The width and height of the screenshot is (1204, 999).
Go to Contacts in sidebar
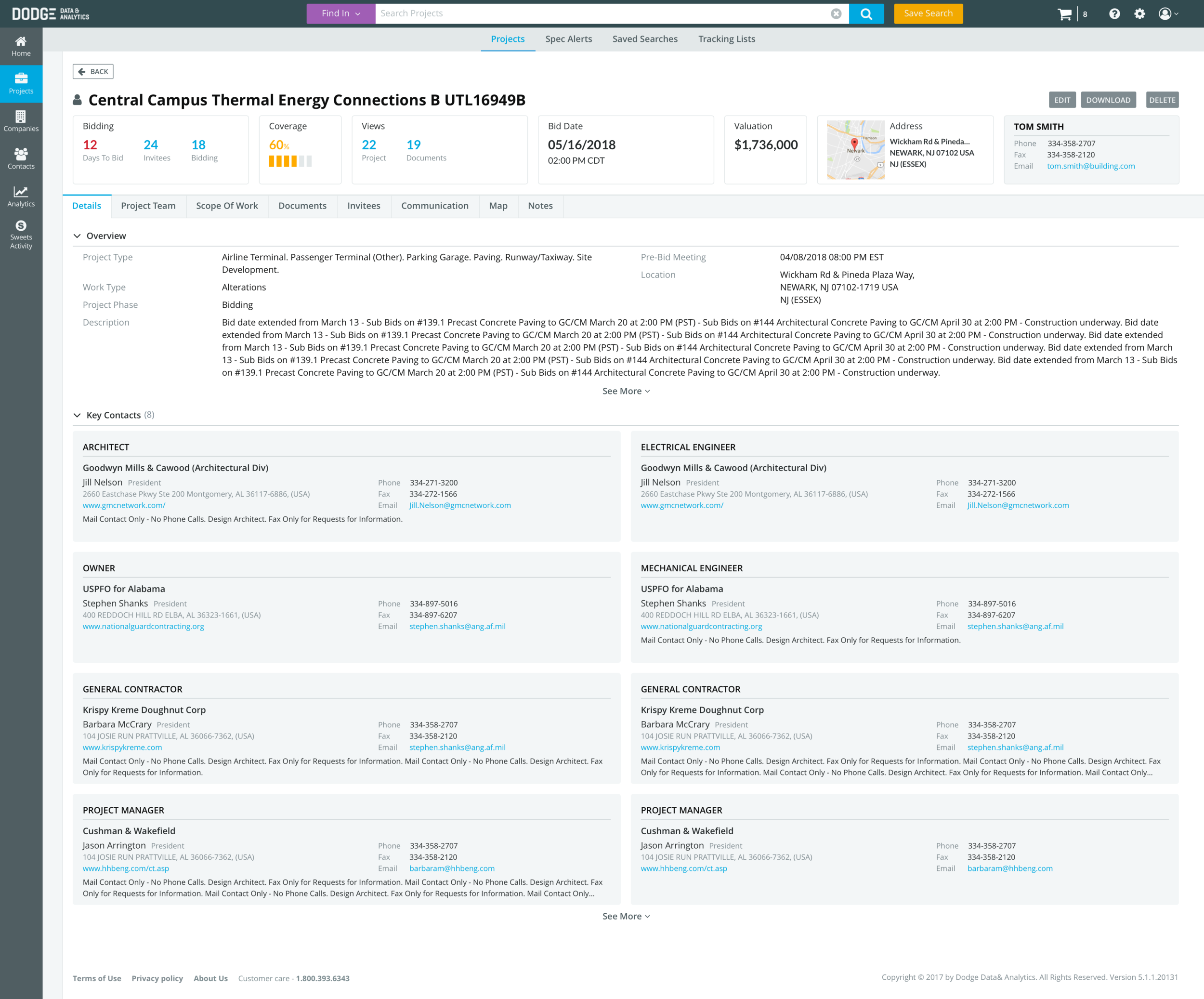(21, 159)
